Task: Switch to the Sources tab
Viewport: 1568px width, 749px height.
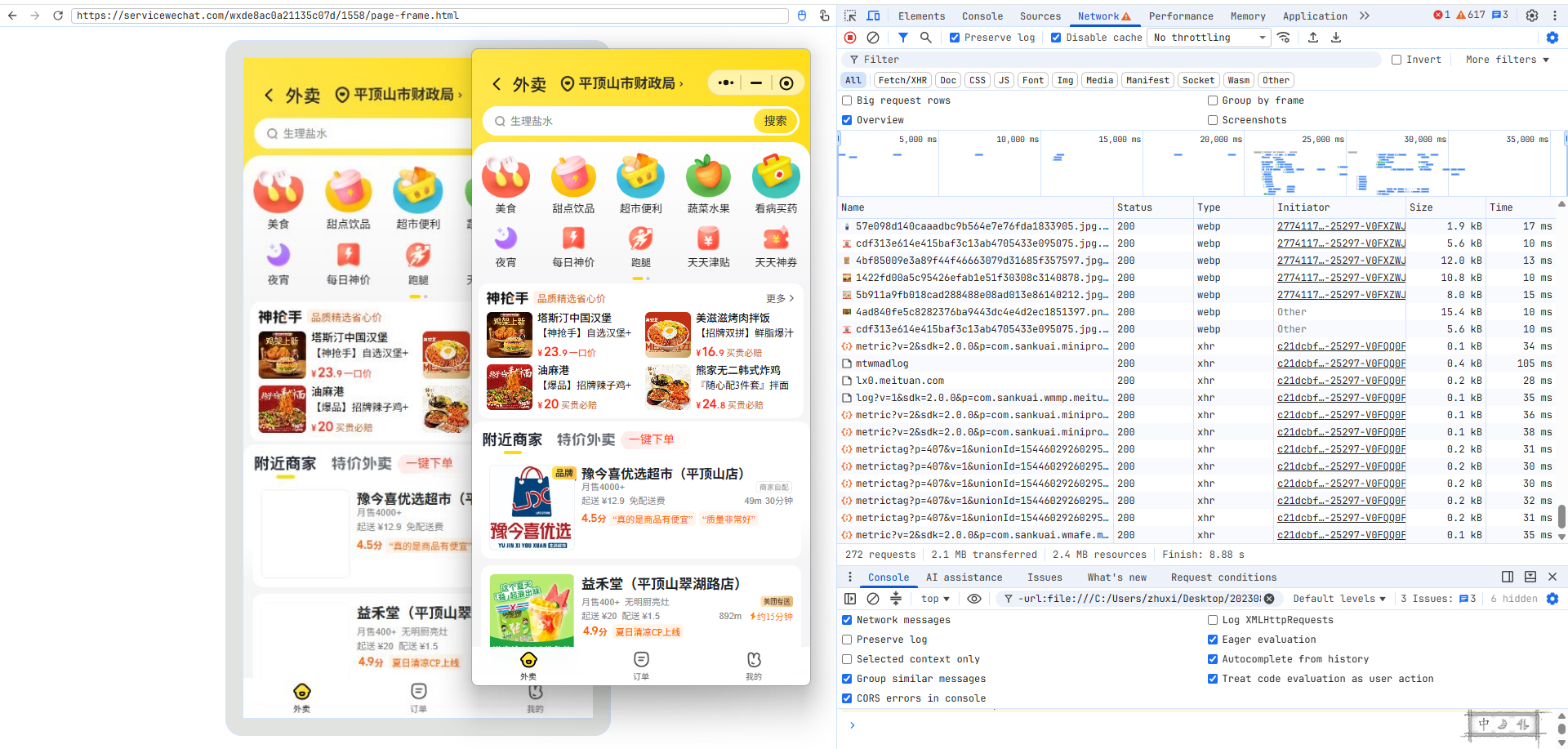Action: [x=1040, y=16]
